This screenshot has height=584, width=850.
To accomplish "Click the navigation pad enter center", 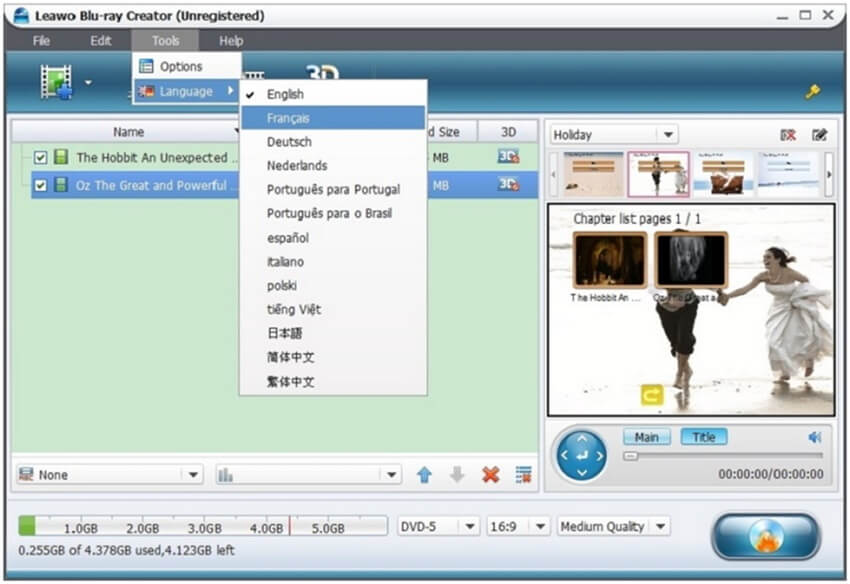I will pos(582,455).
